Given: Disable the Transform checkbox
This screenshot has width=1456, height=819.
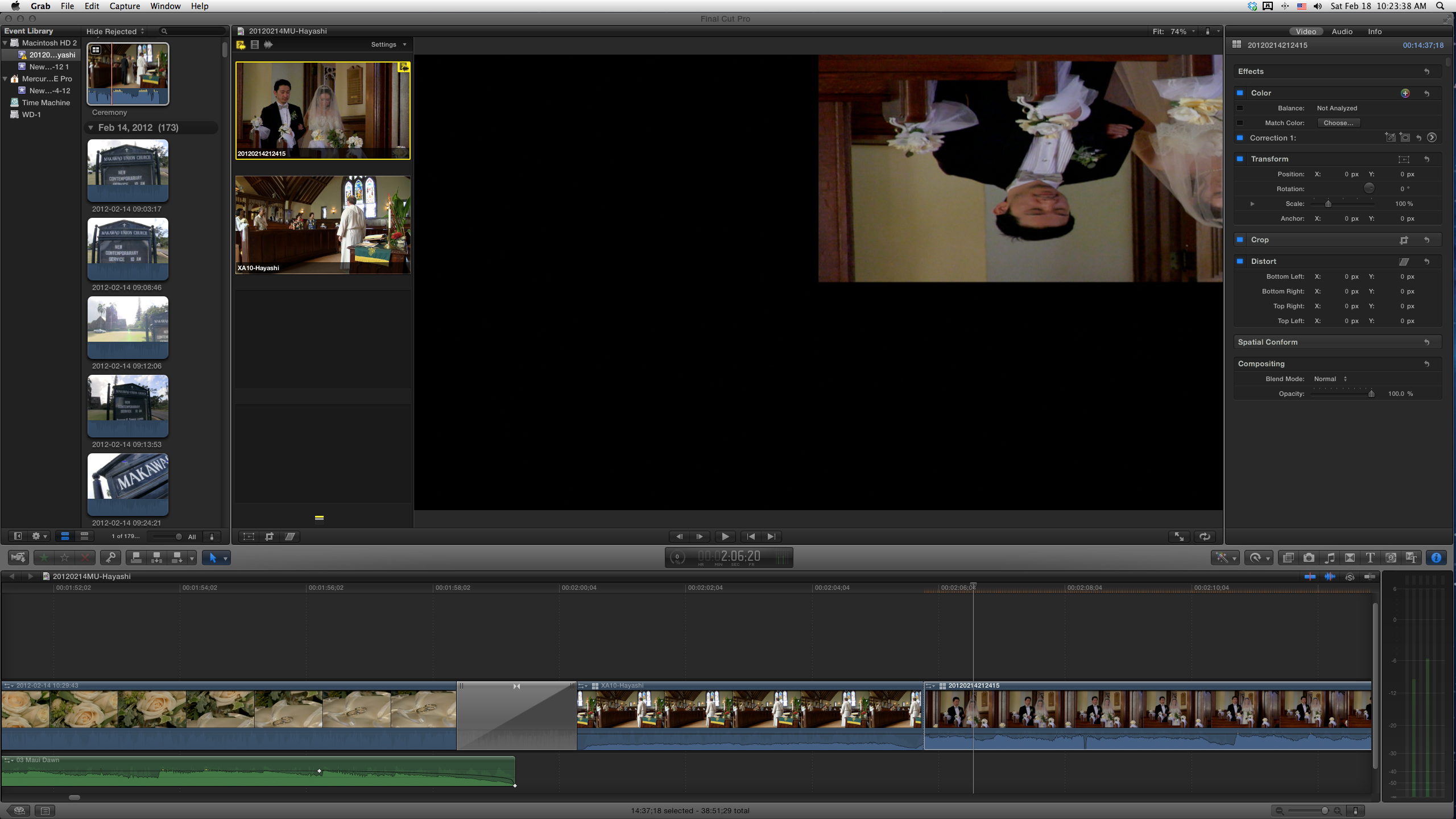Looking at the screenshot, I should 1240,159.
